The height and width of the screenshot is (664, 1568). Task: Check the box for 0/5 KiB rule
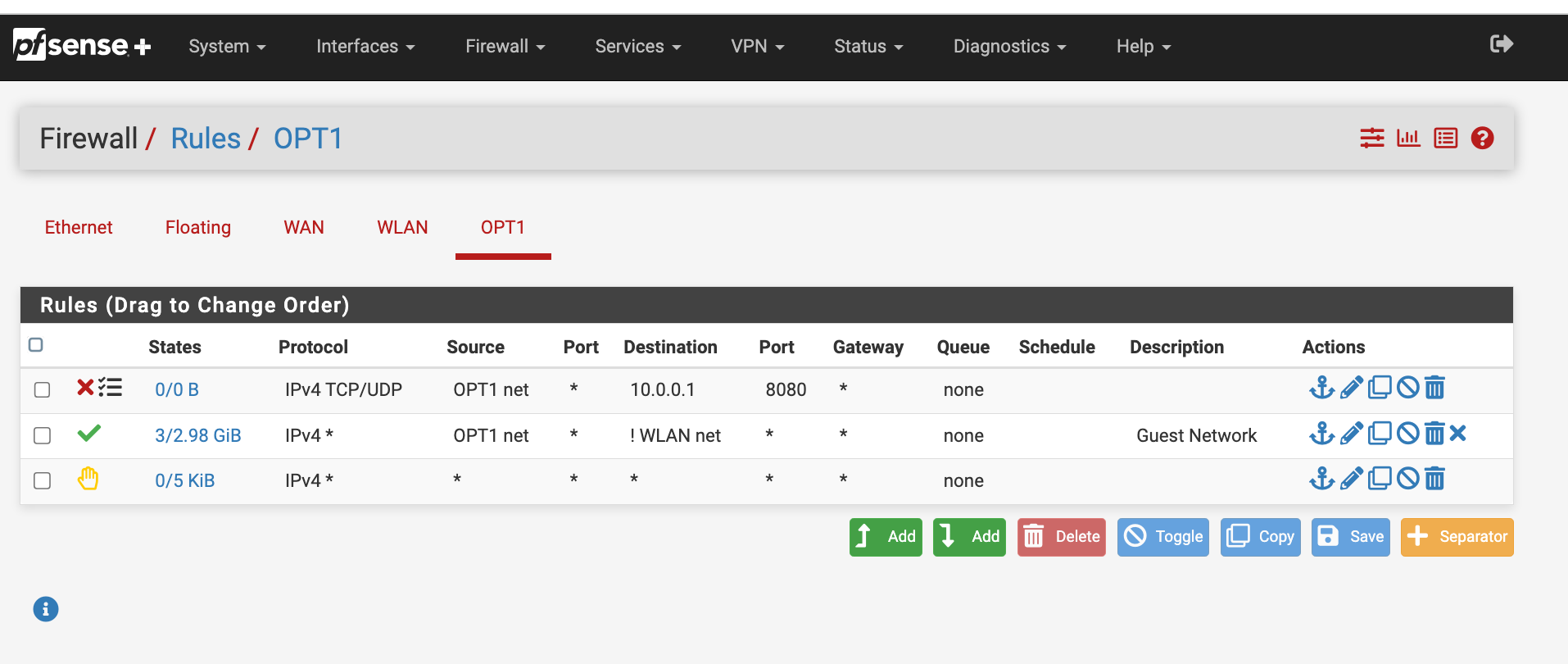(42, 480)
